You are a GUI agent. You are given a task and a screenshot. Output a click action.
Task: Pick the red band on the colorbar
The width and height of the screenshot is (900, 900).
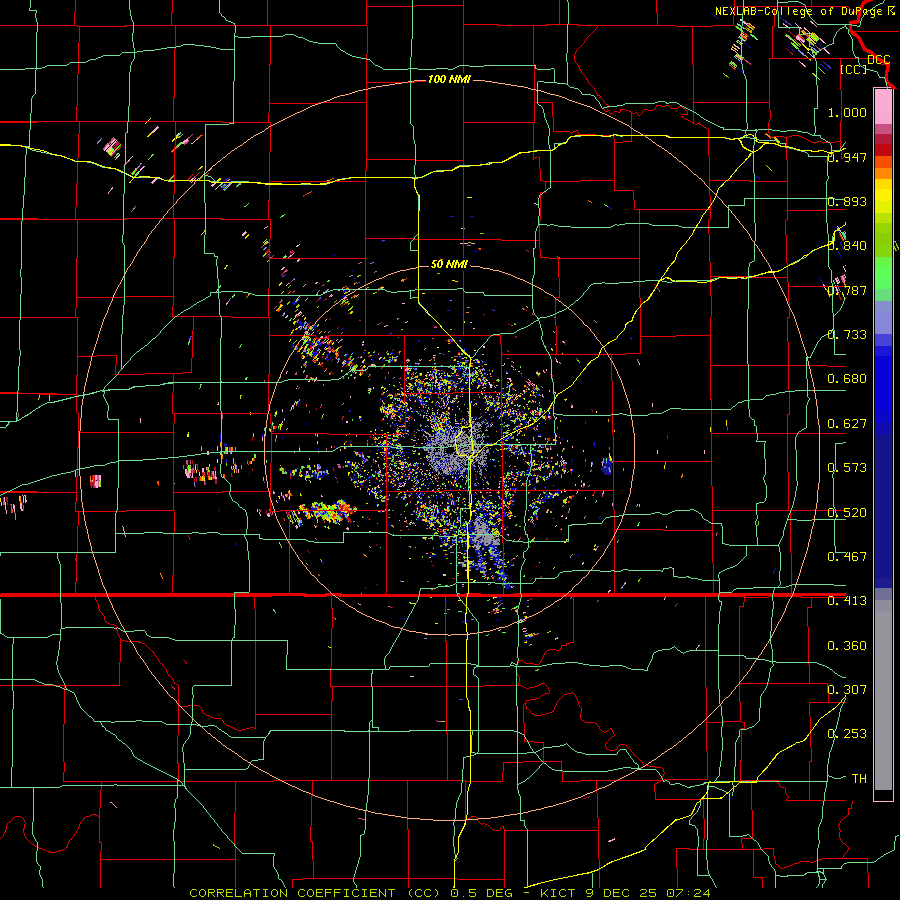click(883, 150)
